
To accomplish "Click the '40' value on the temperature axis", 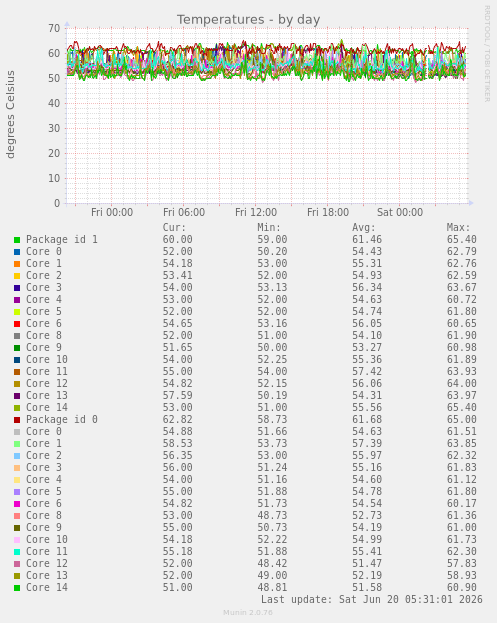I will (54, 103).
